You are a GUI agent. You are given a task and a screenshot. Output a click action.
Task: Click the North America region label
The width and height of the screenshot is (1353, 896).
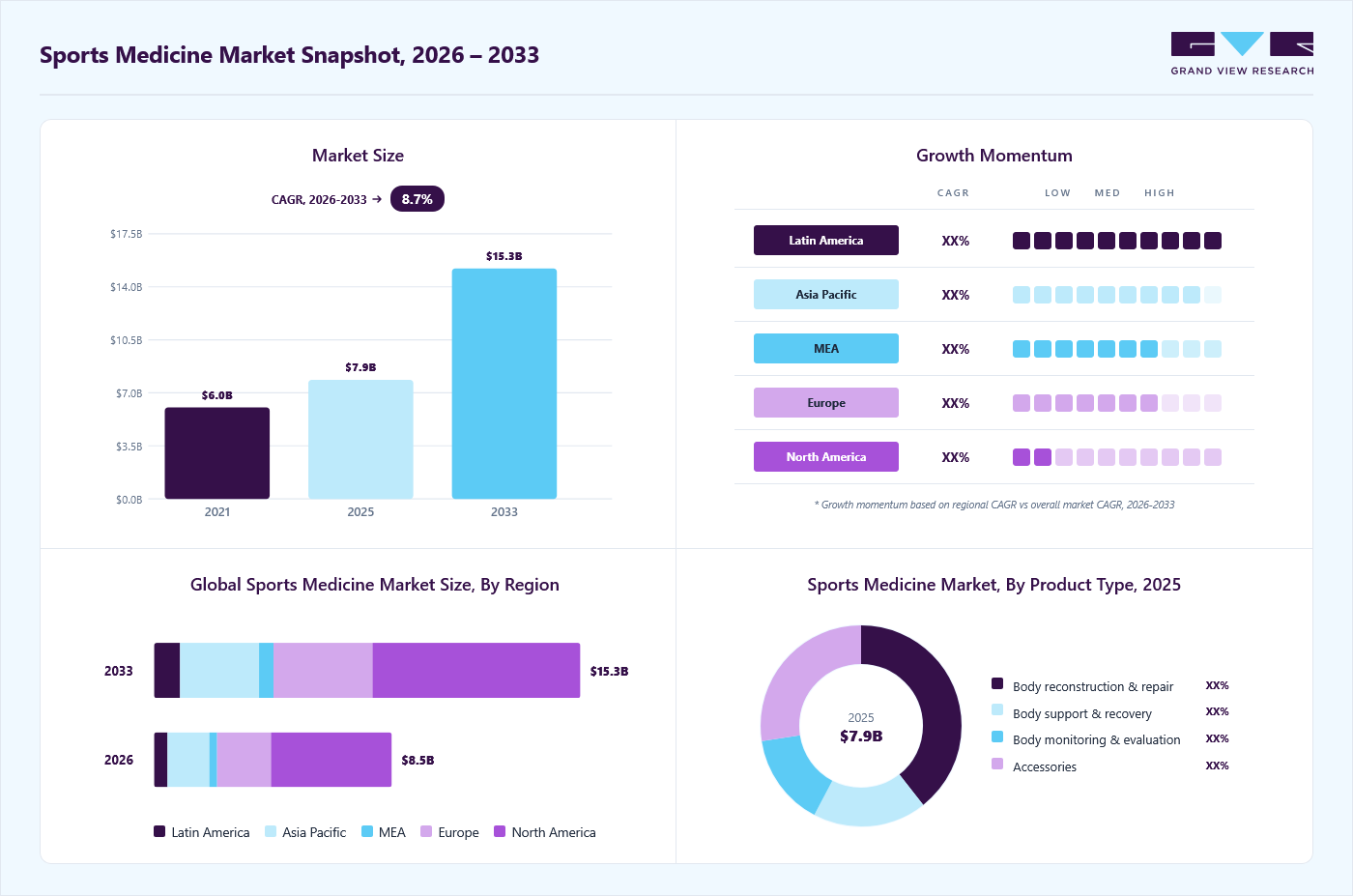(x=826, y=457)
